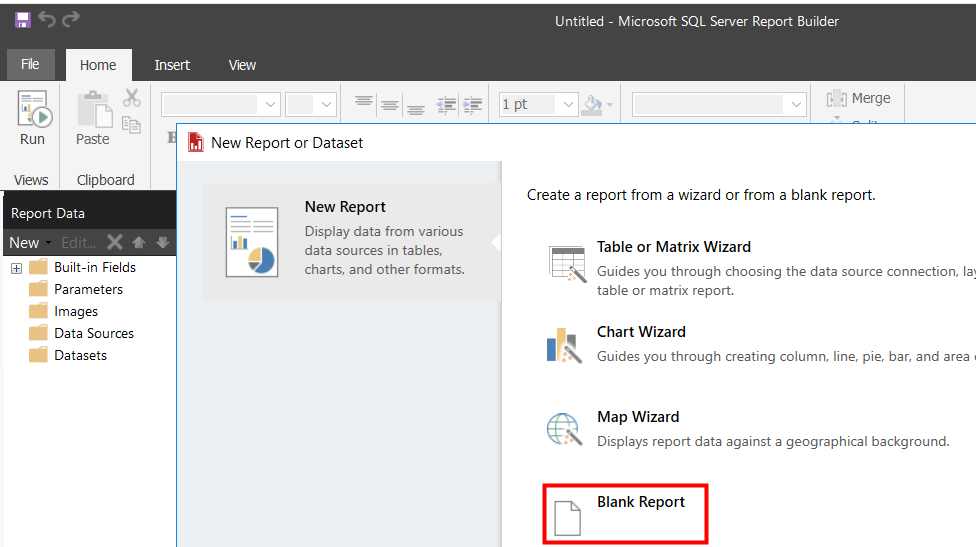Switch to the Home ribbon tab
The image size is (976, 547).
pyautogui.click(x=98, y=65)
